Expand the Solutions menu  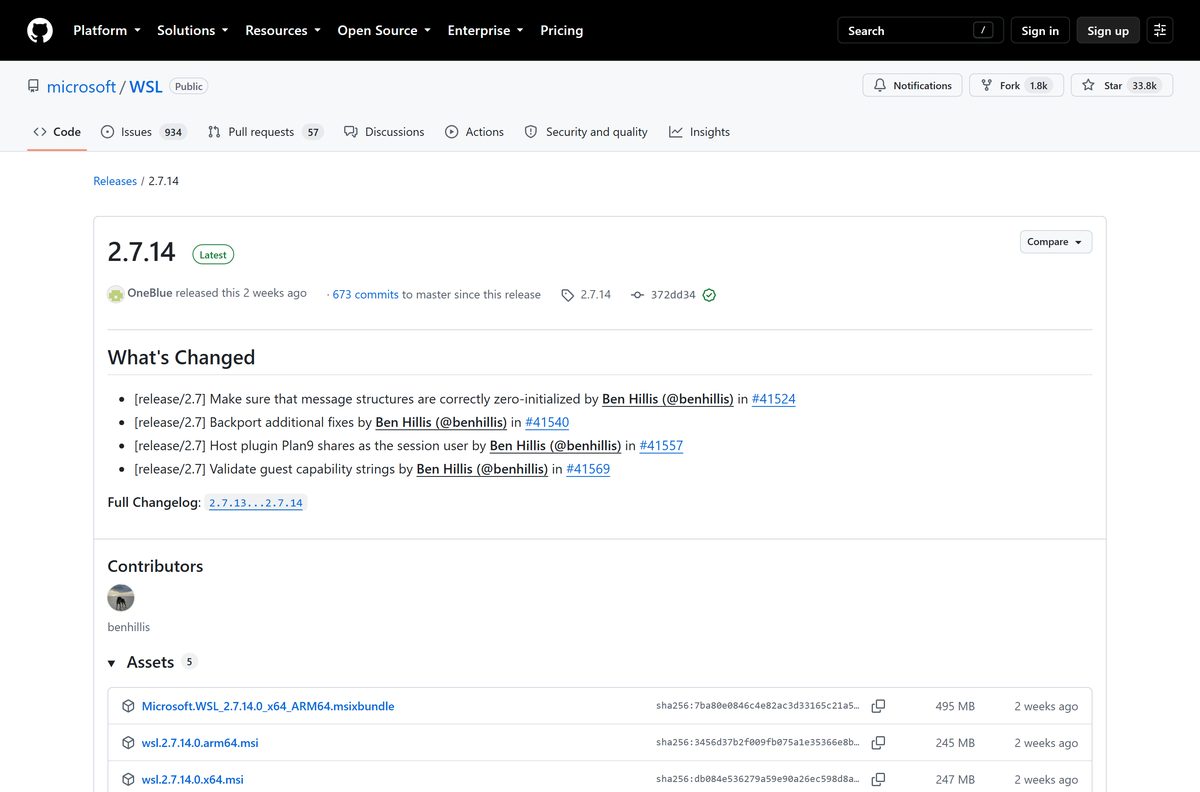tap(193, 30)
